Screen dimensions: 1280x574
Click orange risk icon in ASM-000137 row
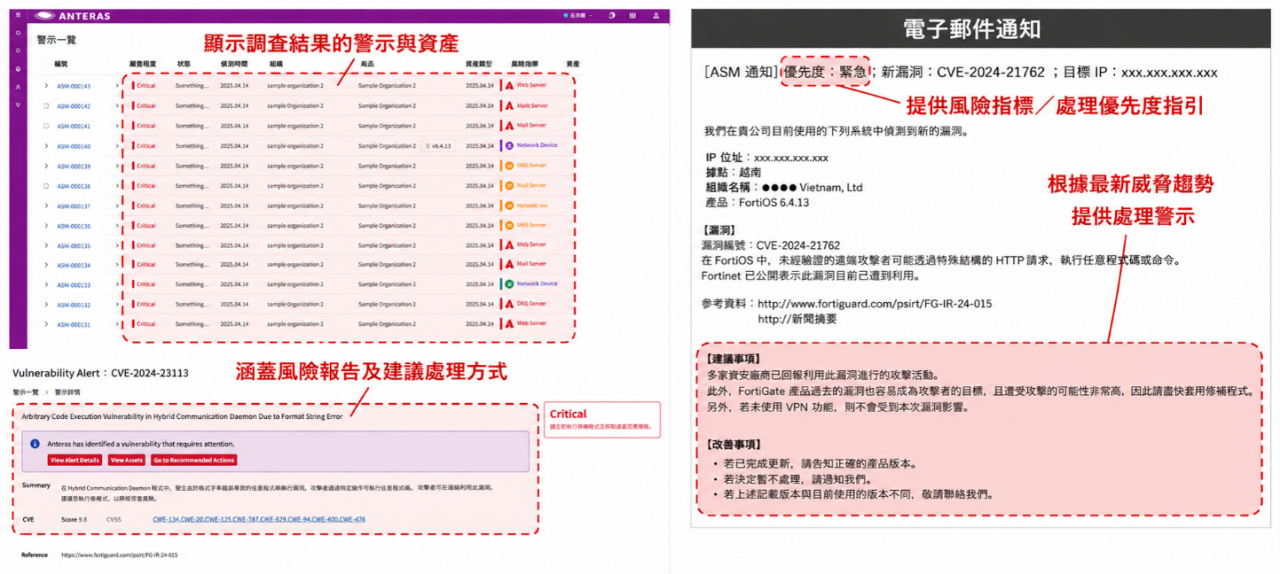coord(509,205)
